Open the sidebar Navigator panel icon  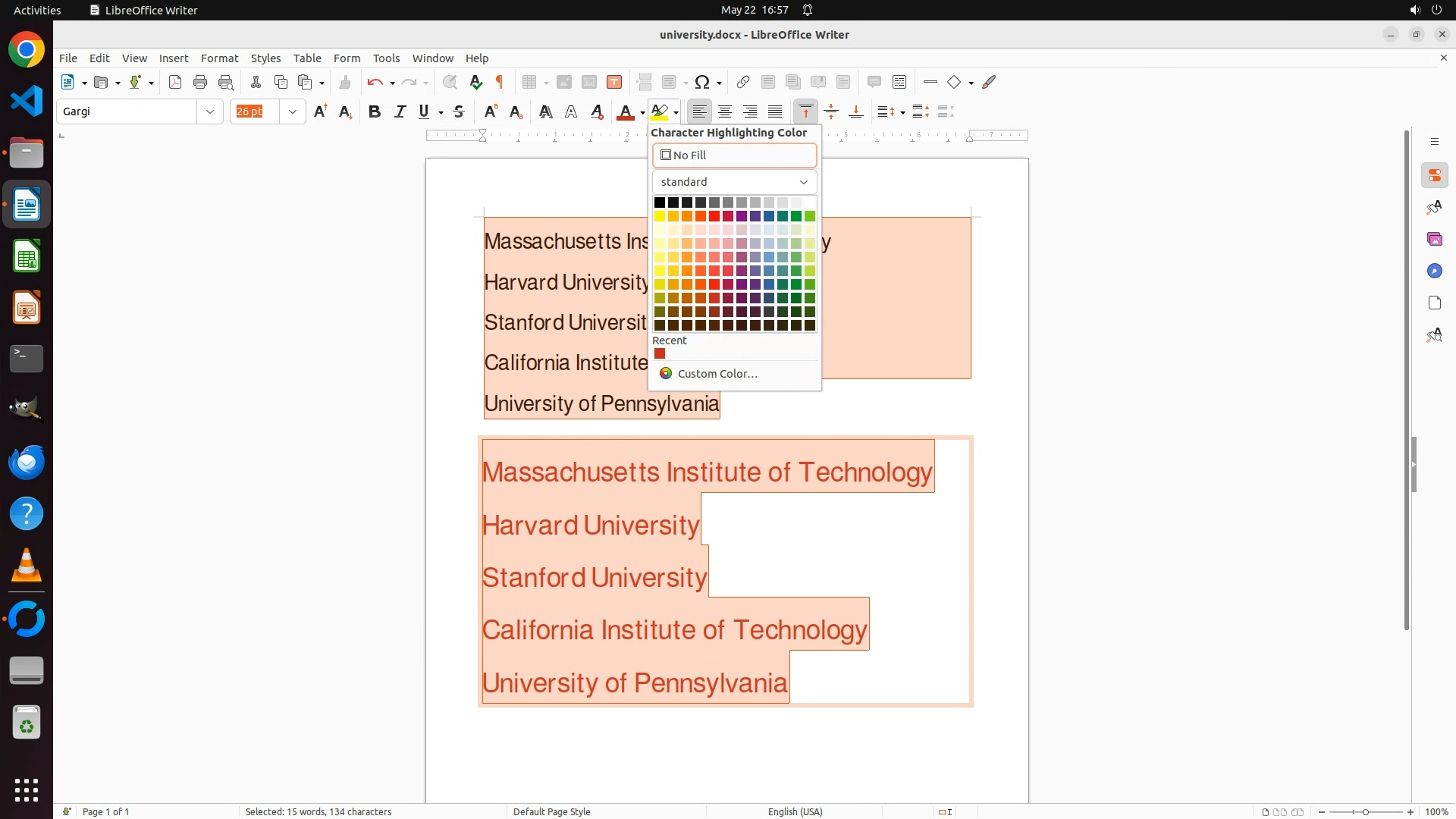1434,271
